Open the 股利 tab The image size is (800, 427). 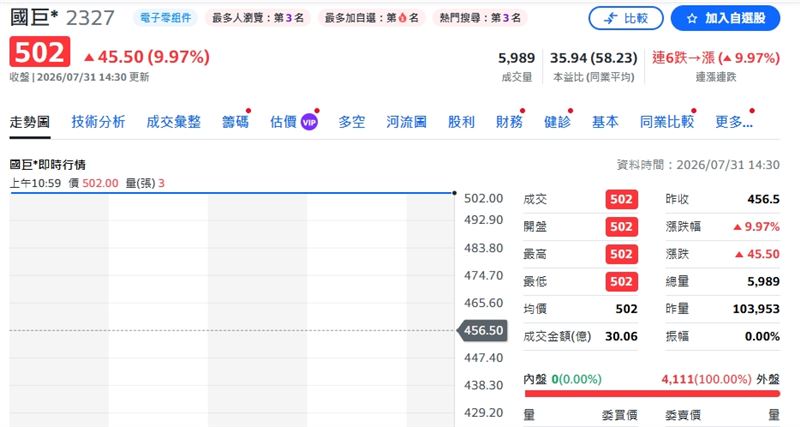coord(461,122)
